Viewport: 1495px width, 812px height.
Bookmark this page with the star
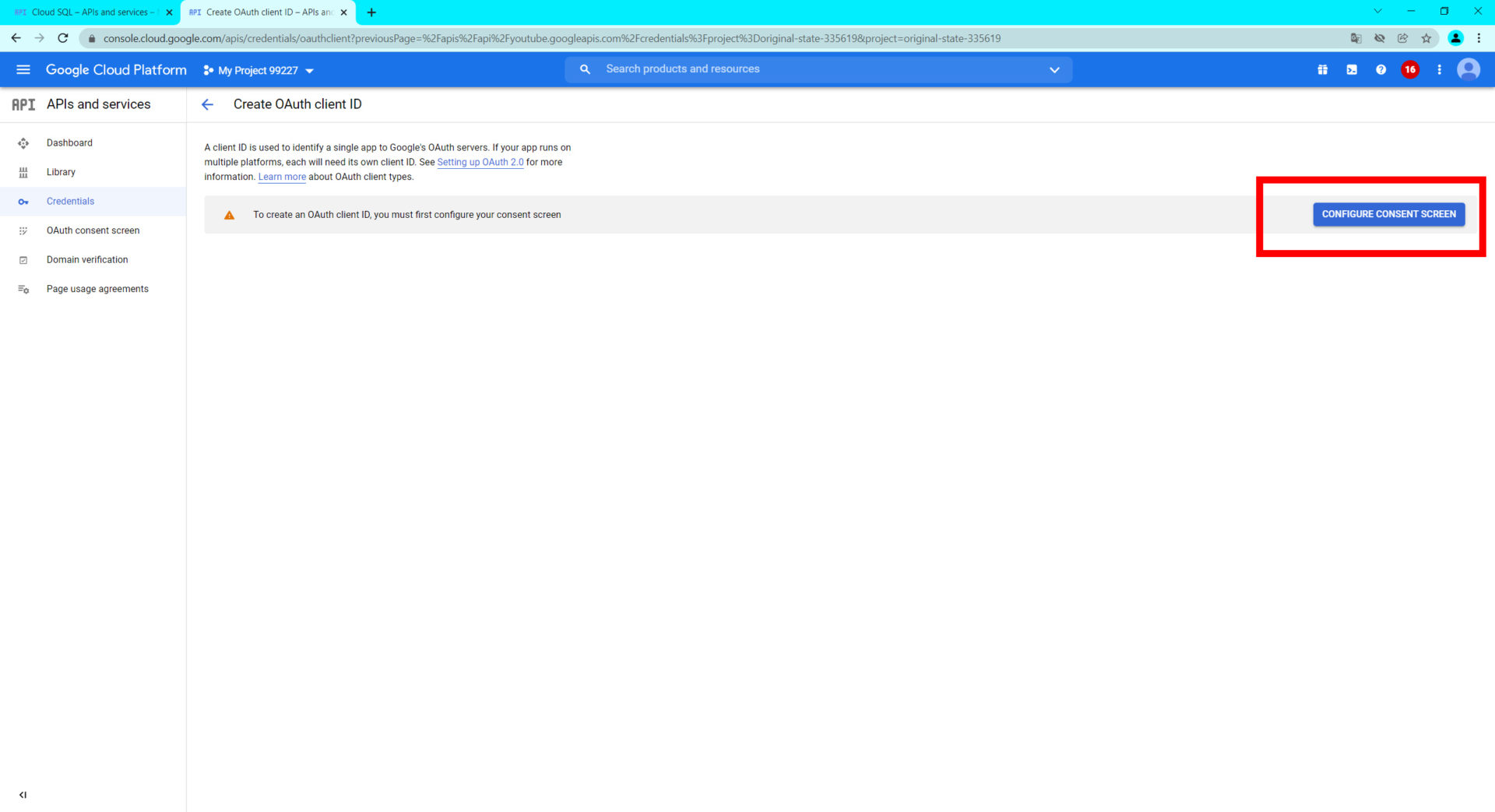pos(1426,38)
